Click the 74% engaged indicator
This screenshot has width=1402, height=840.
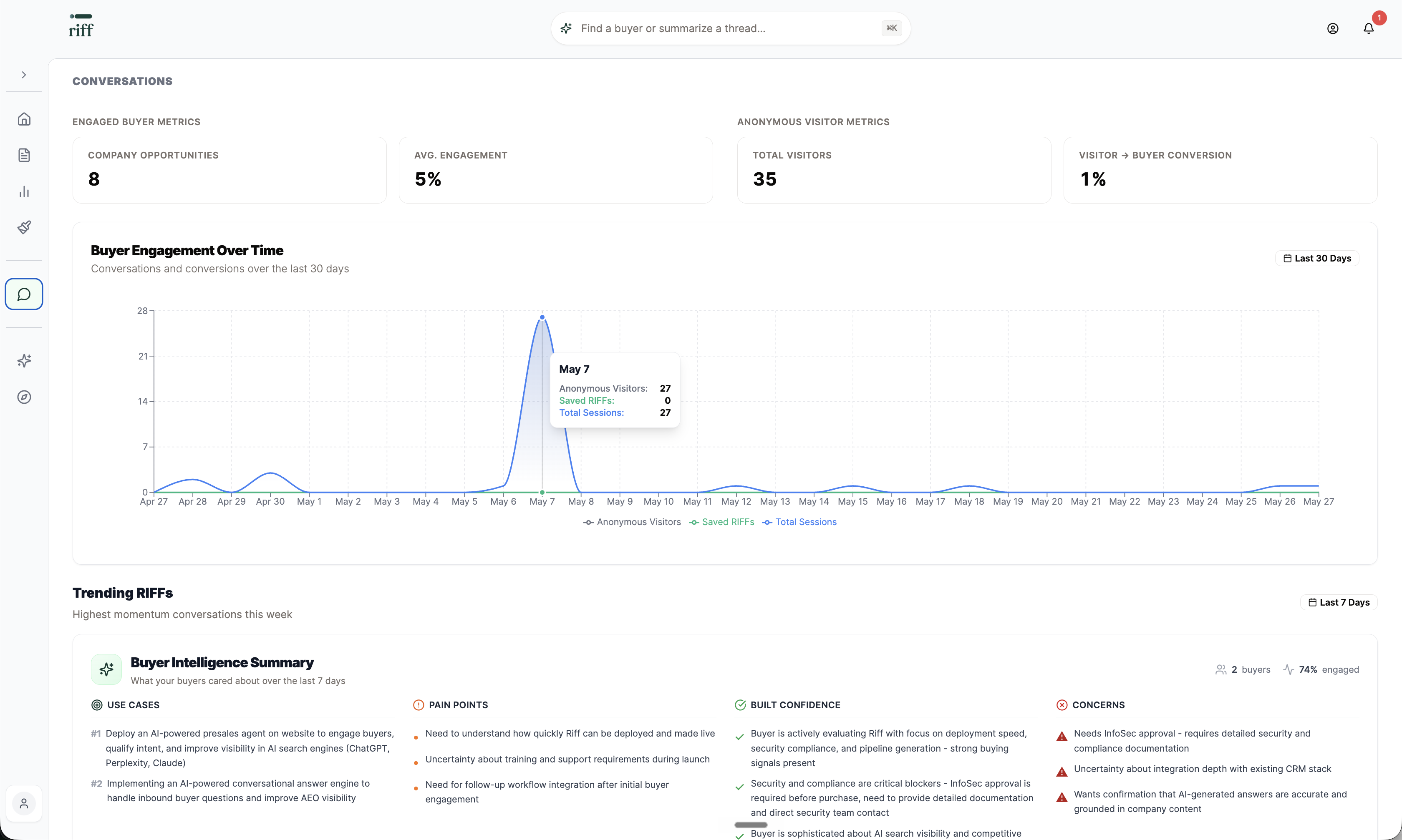[x=1321, y=670]
